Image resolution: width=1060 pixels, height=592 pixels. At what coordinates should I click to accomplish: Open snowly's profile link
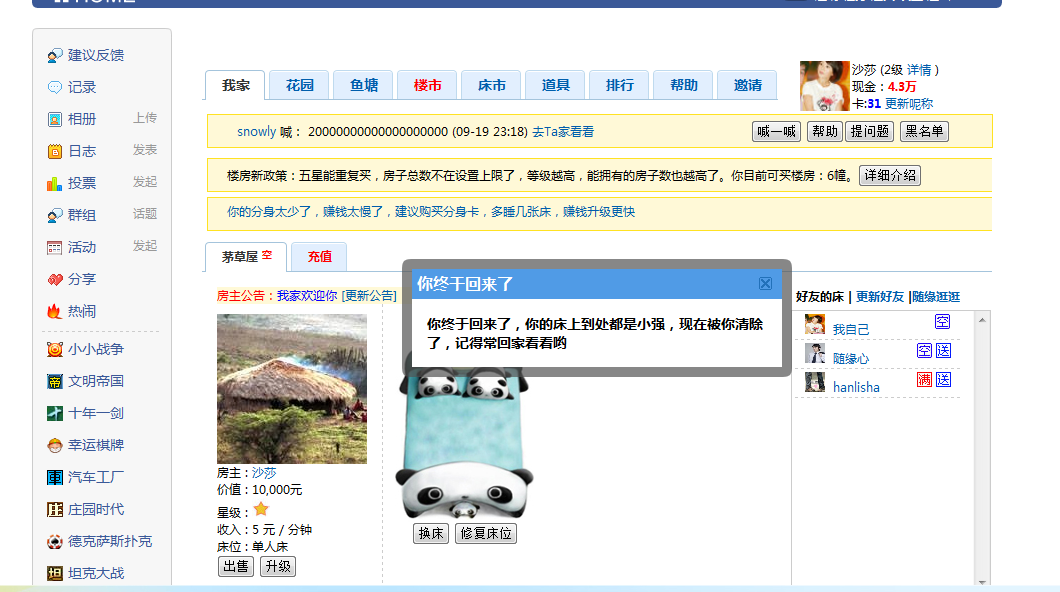[x=256, y=132]
